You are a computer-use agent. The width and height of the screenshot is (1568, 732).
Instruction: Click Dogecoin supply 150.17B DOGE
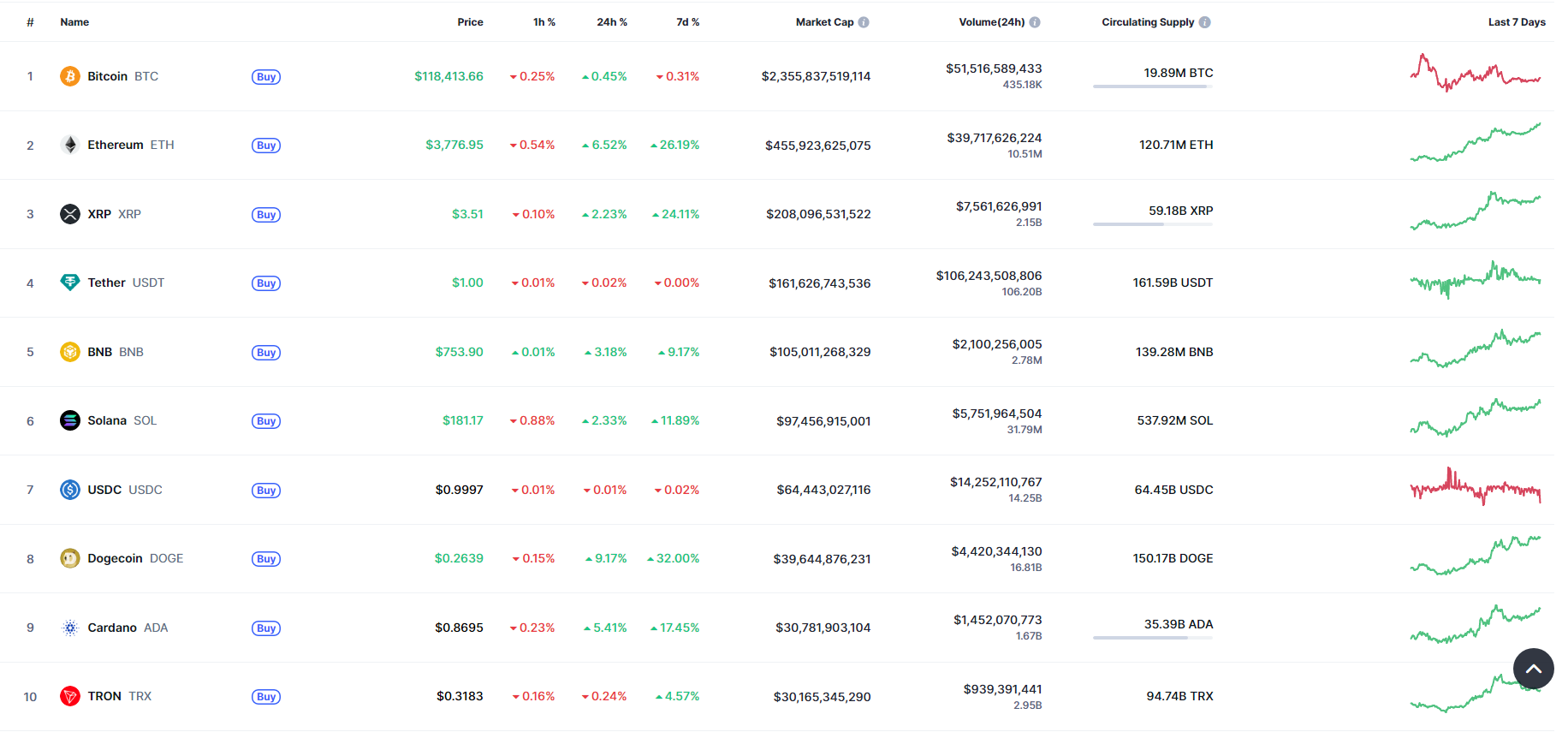[1173, 558]
